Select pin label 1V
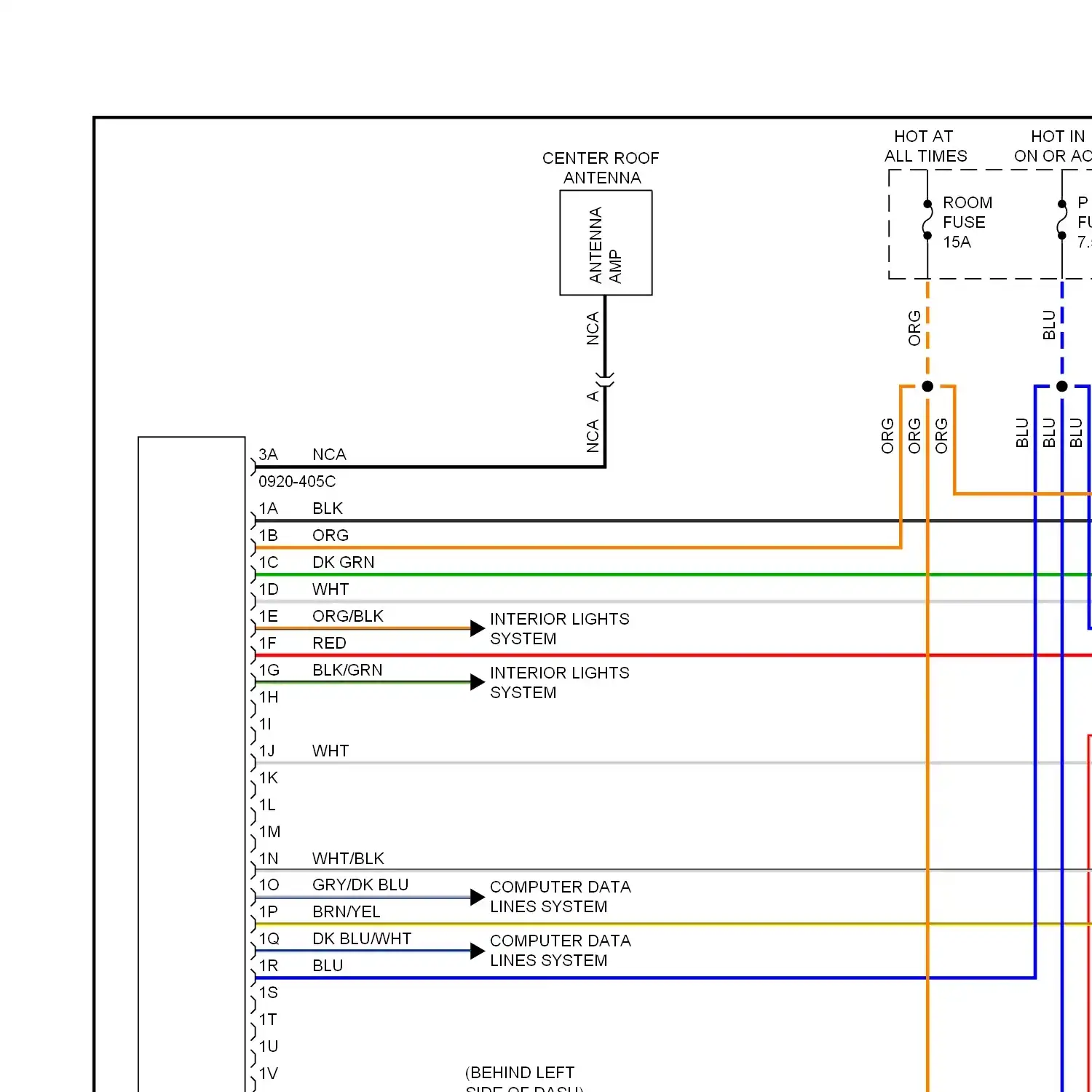The width and height of the screenshot is (1092, 1092). (x=269, y=1074)
